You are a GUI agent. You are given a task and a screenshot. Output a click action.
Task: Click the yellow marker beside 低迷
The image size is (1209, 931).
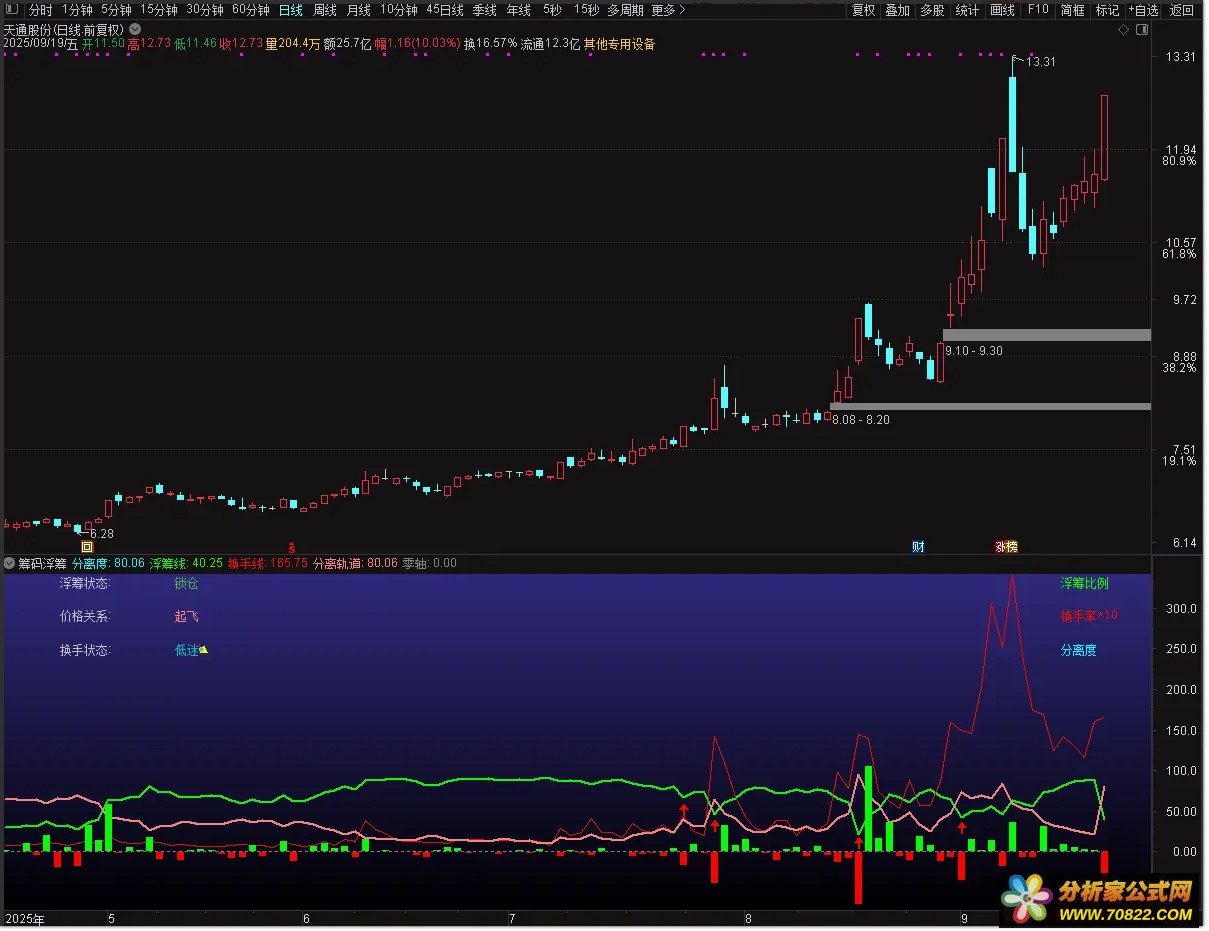click(204, 650)
